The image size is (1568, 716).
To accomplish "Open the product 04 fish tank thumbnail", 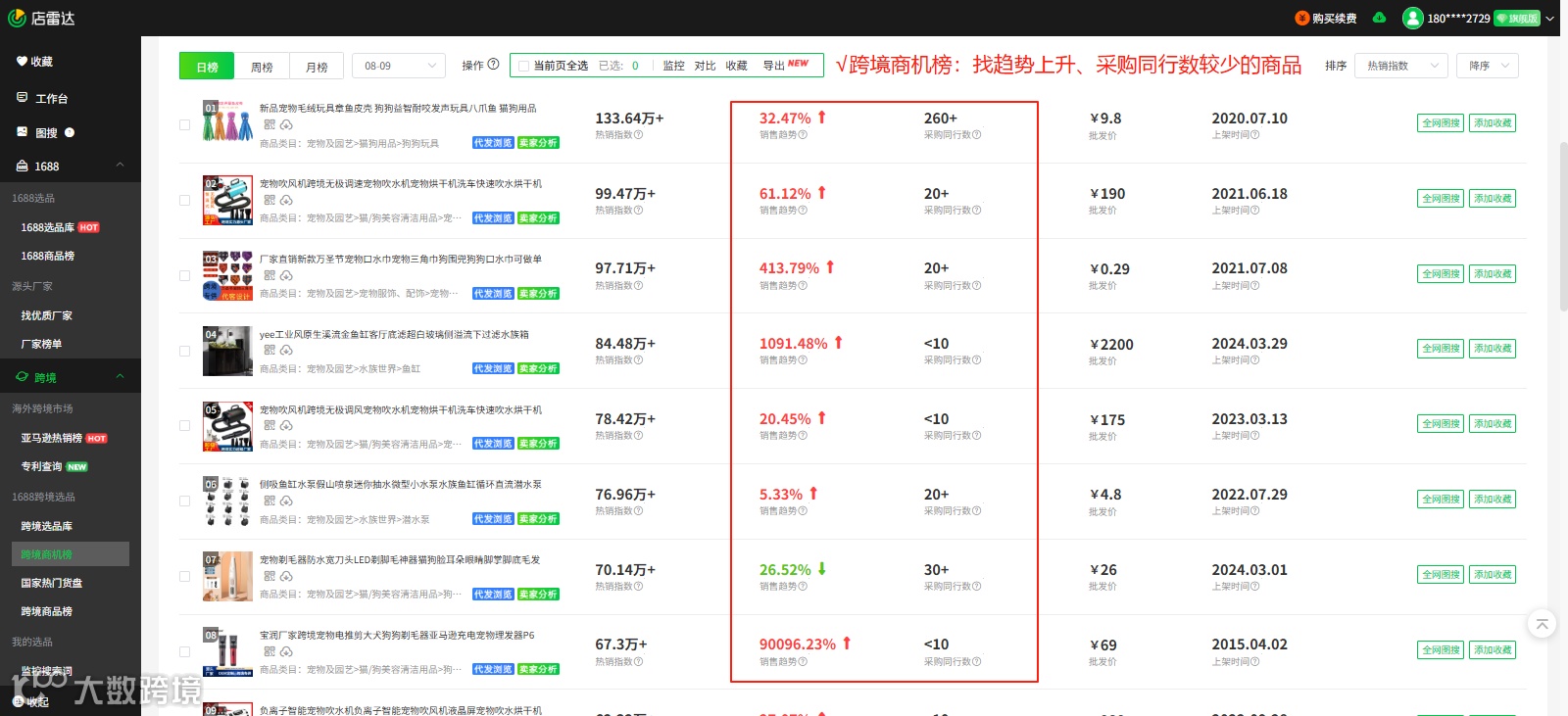I will [x=227, y=351].
